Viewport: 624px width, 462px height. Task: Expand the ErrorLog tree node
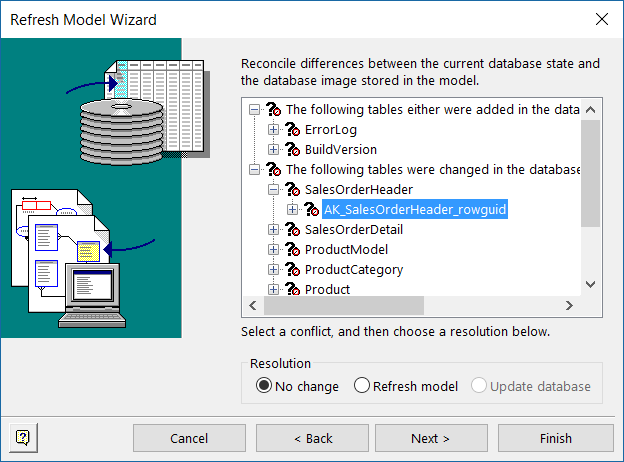[273, 130]
